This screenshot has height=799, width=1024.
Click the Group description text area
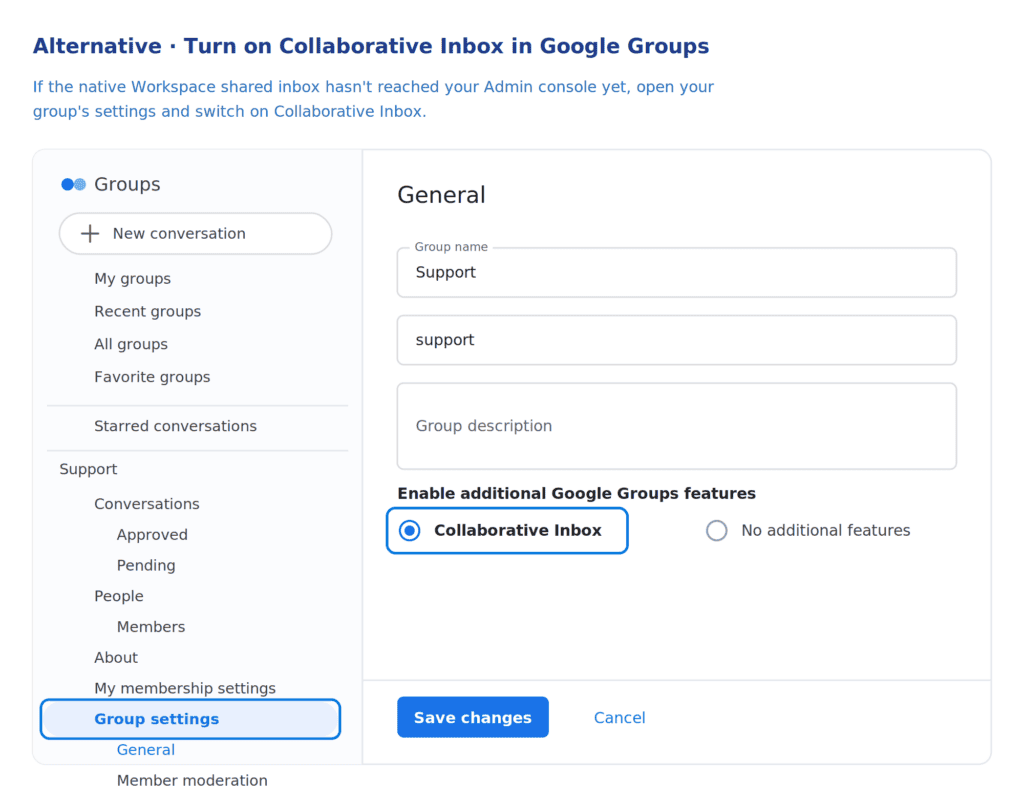click(x=677, y=426)
